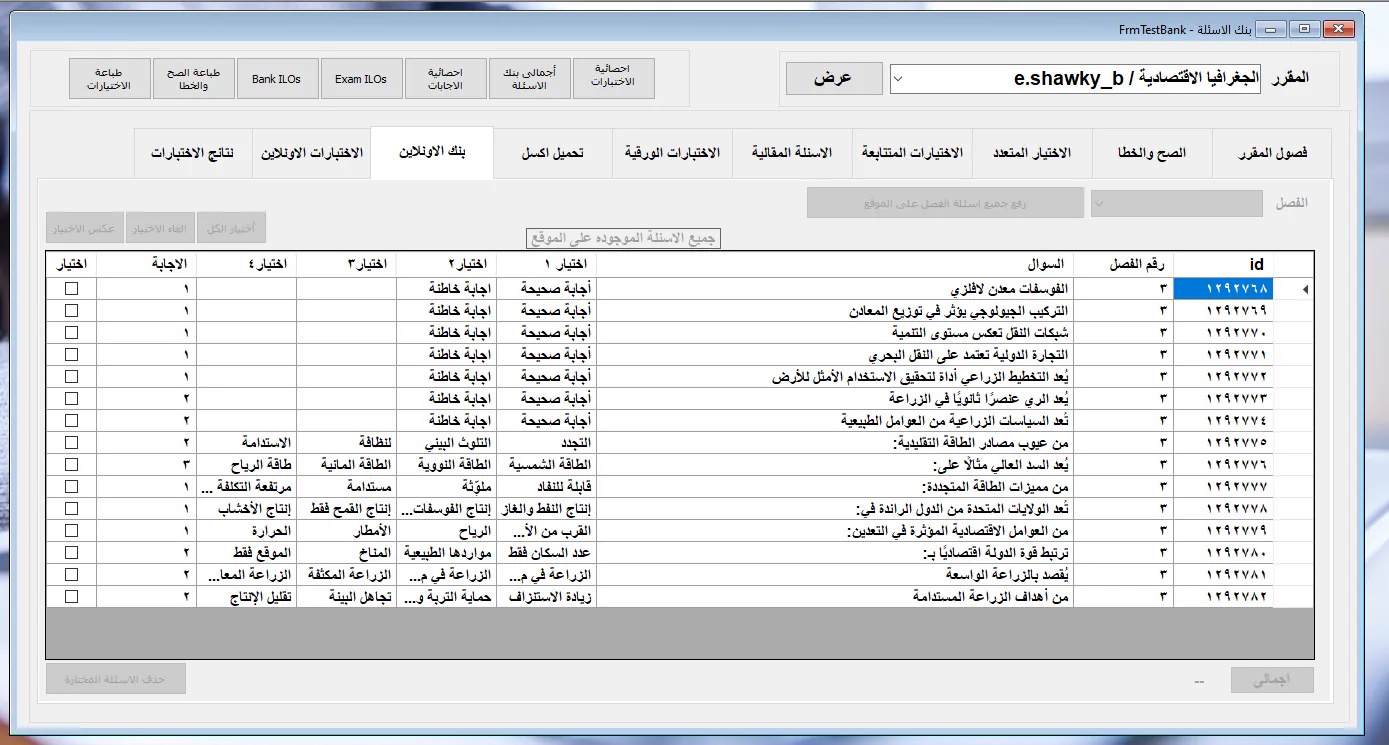Switch to the فصول المقرر tab
1389x745 pixels.
pos(1271,153)
